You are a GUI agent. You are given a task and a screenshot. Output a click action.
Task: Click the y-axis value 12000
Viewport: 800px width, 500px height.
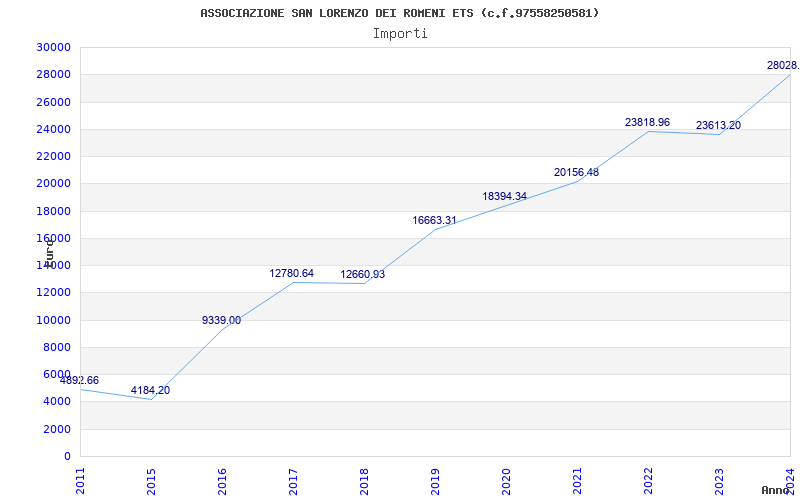pyautogui.click(x=53, y=293)
